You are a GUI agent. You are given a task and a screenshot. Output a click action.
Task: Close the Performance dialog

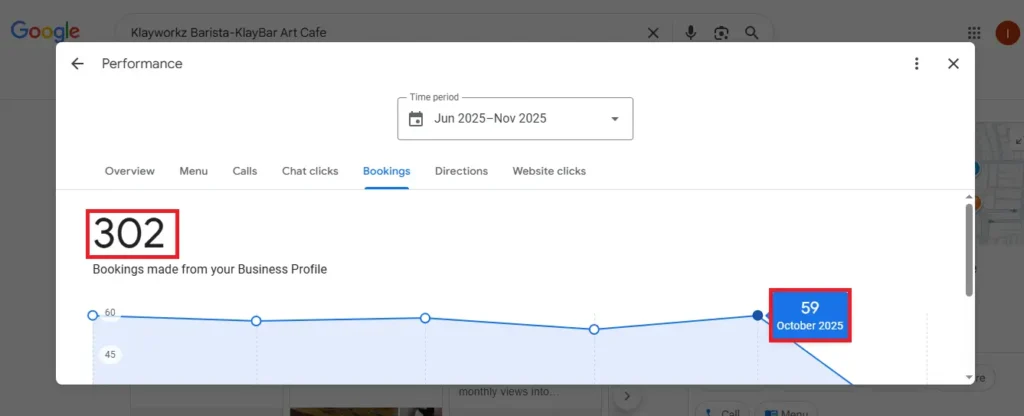coord(953,63)
